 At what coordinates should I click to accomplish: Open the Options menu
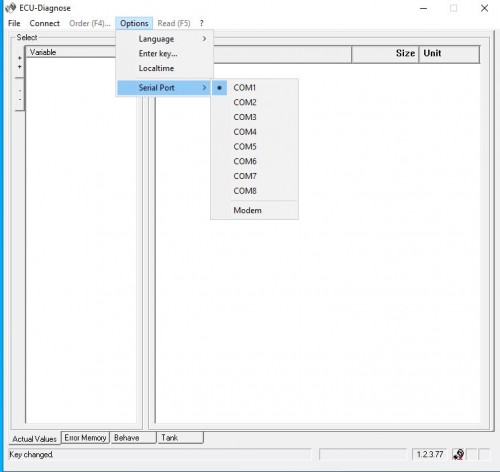pyautogui.click(x=134, y=23)
